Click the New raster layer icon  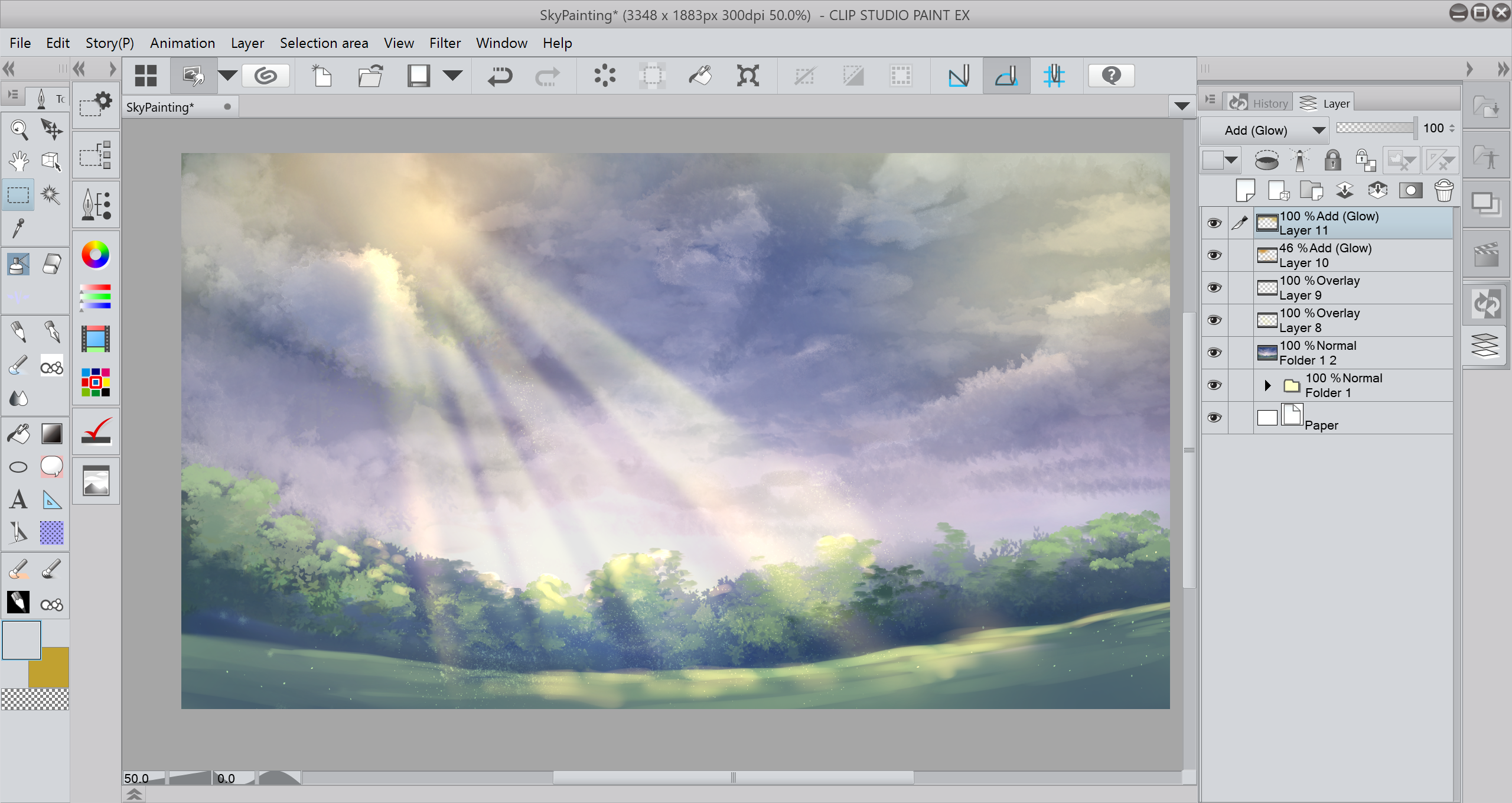point(1246,190)
